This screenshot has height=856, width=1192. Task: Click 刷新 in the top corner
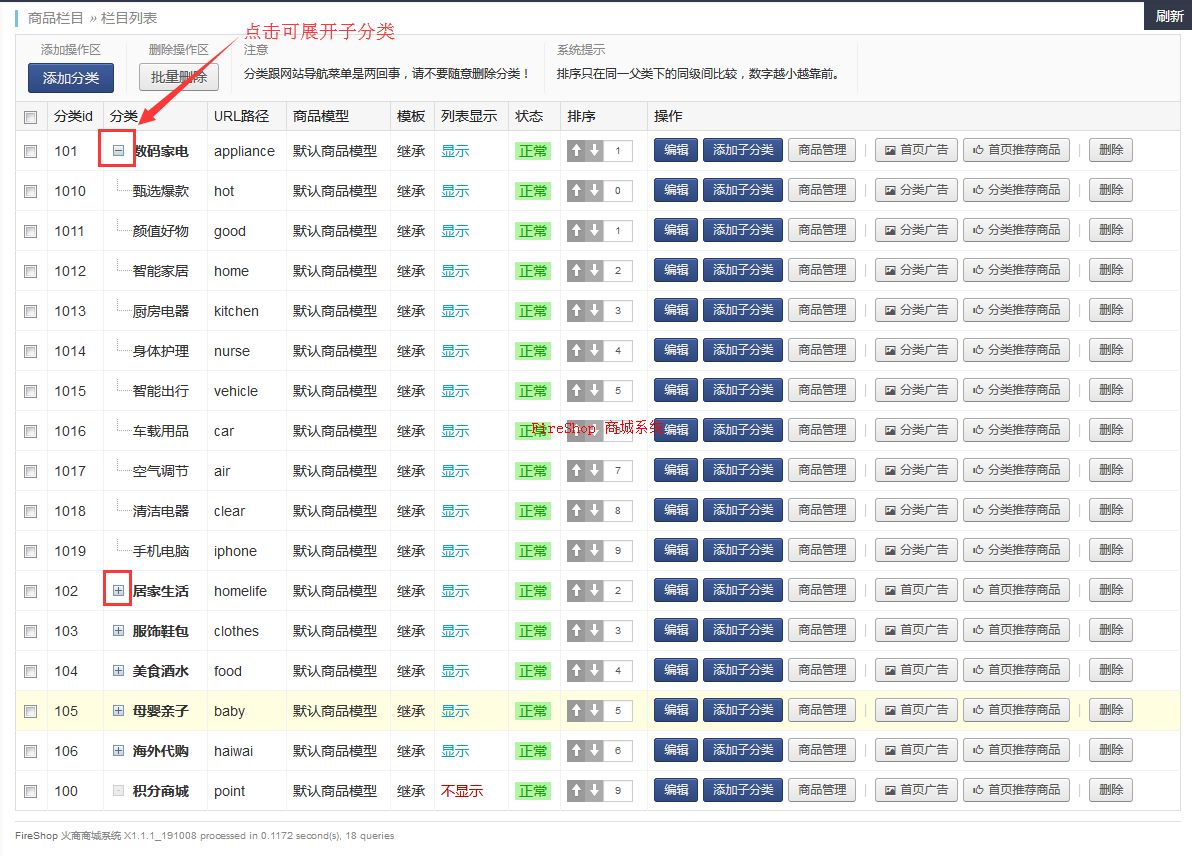[x=1168, y=16]
